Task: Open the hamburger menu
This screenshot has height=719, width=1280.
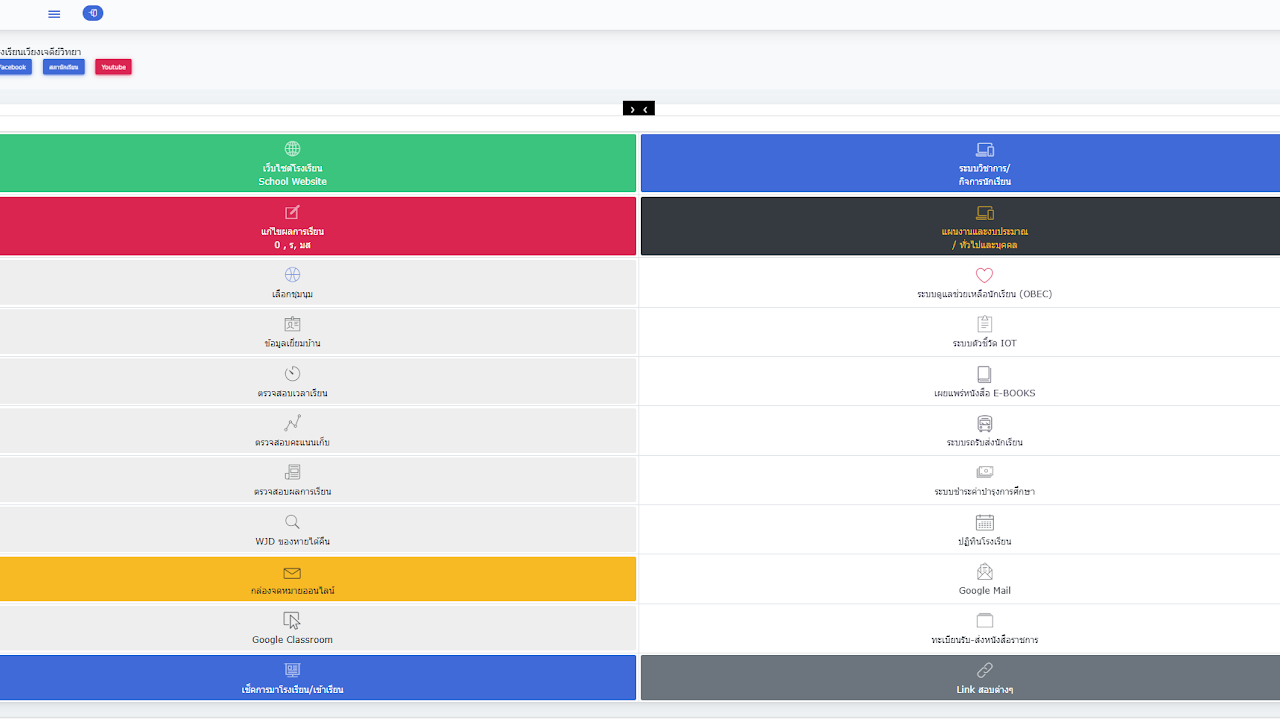Action: 54,14
